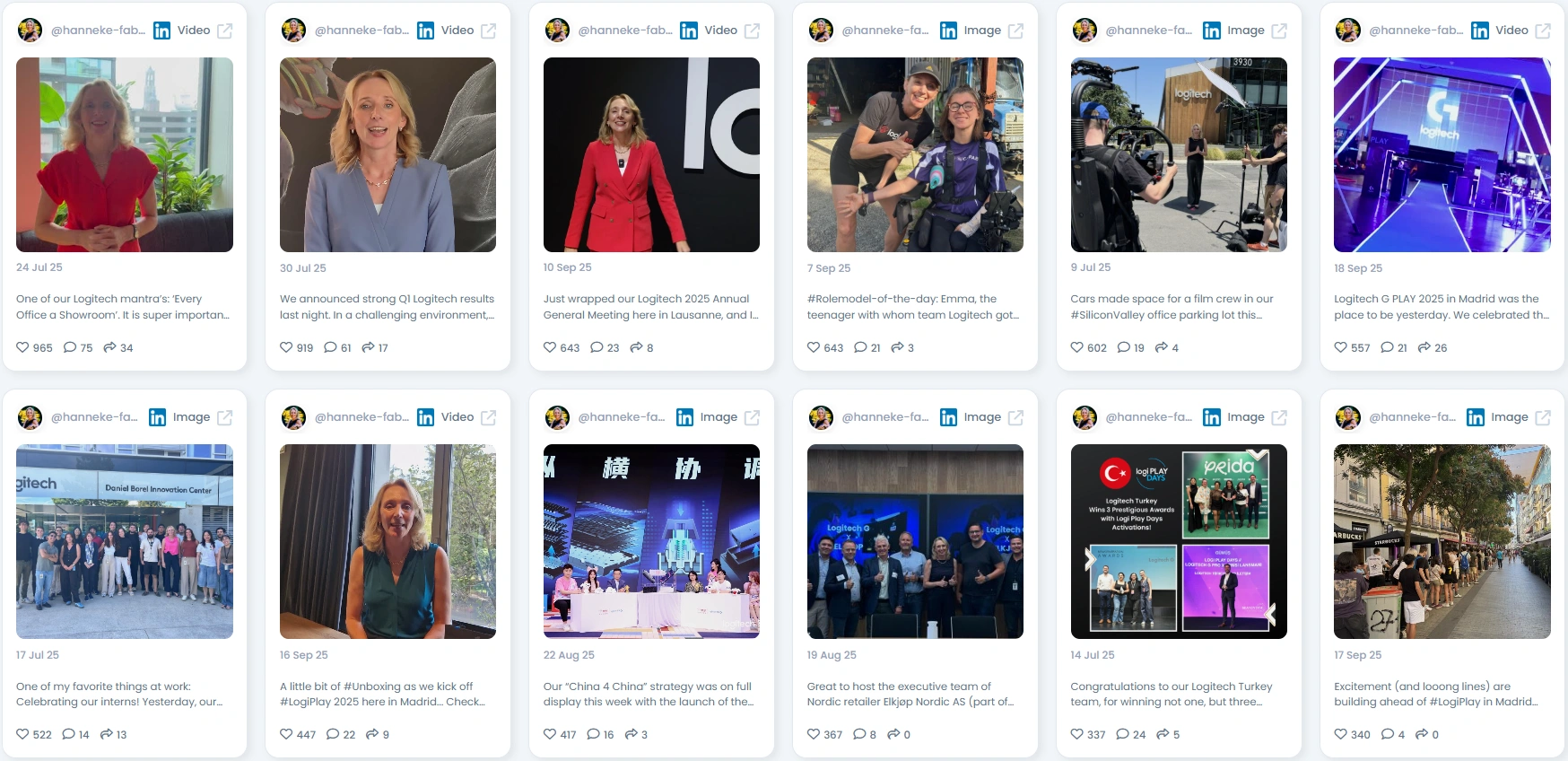The image size is (1568, 761).
Task: Click the date "19 Aug 25"
Action: 832,655
